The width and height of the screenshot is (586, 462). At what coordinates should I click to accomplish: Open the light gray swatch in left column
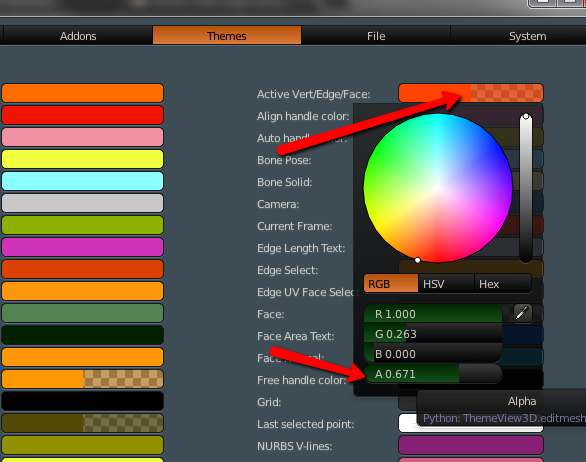tap(83, 203)
